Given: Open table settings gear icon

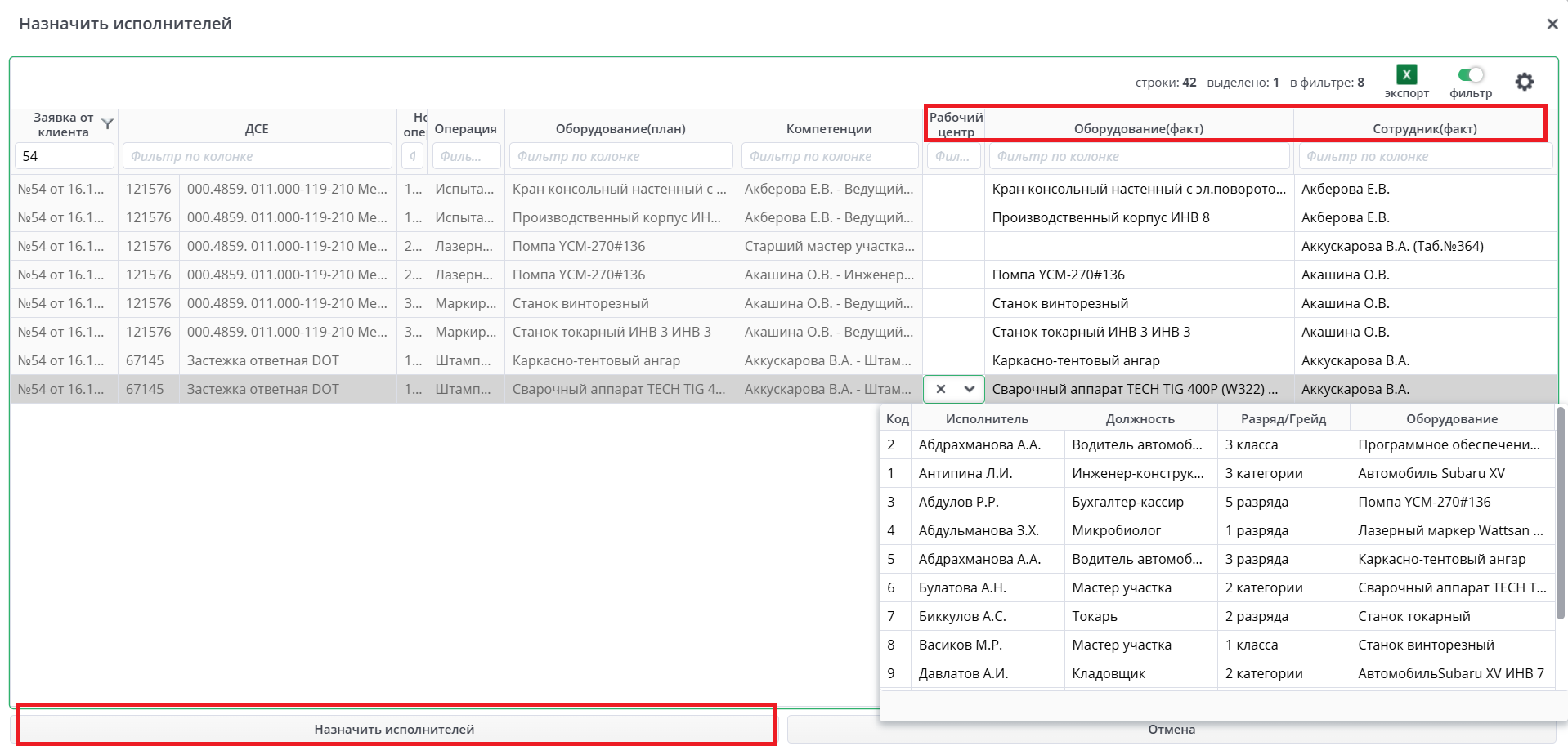Looking at the screenshot, I should tap(1524, 82).
